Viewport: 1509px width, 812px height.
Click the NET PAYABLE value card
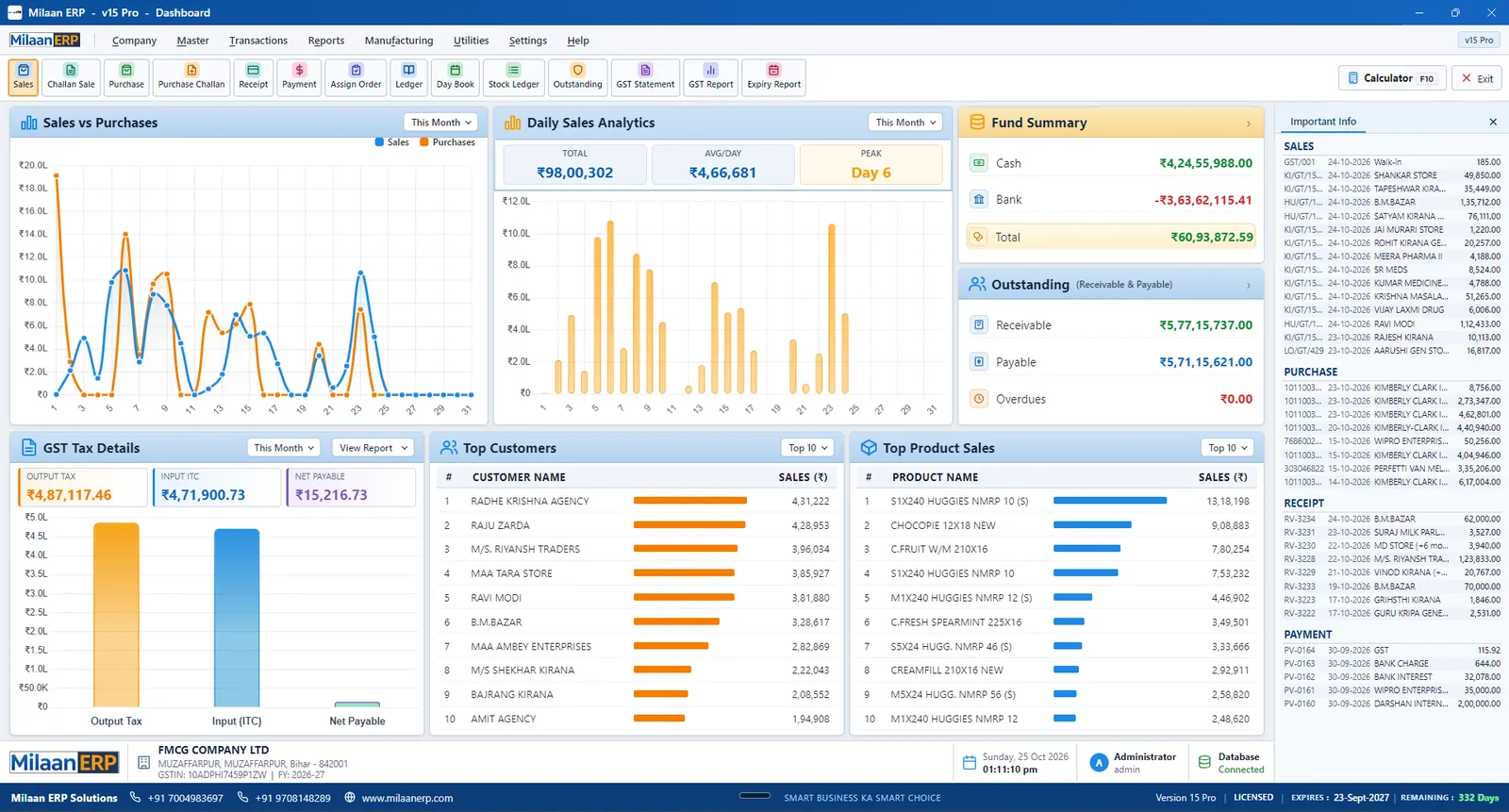pos(351,487)
